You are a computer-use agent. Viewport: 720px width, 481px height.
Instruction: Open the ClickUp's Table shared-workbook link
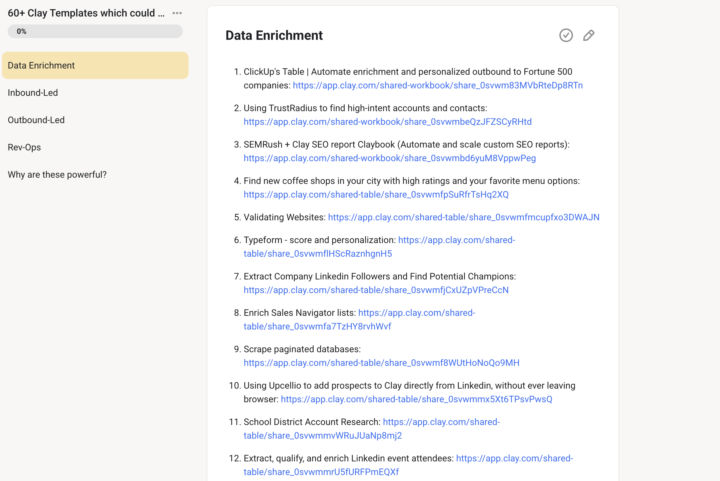[438, 85]
